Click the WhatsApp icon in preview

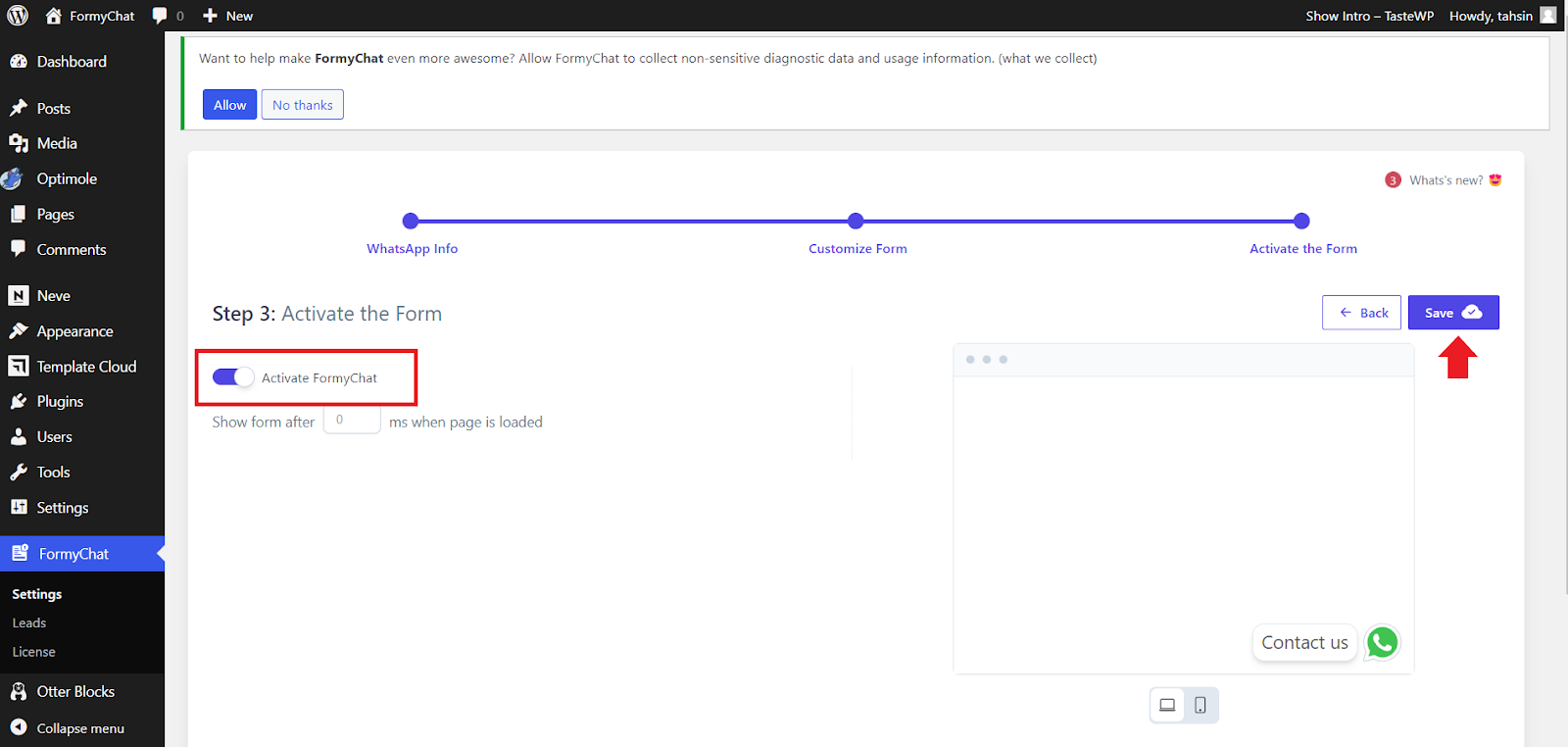[1382, 643]
